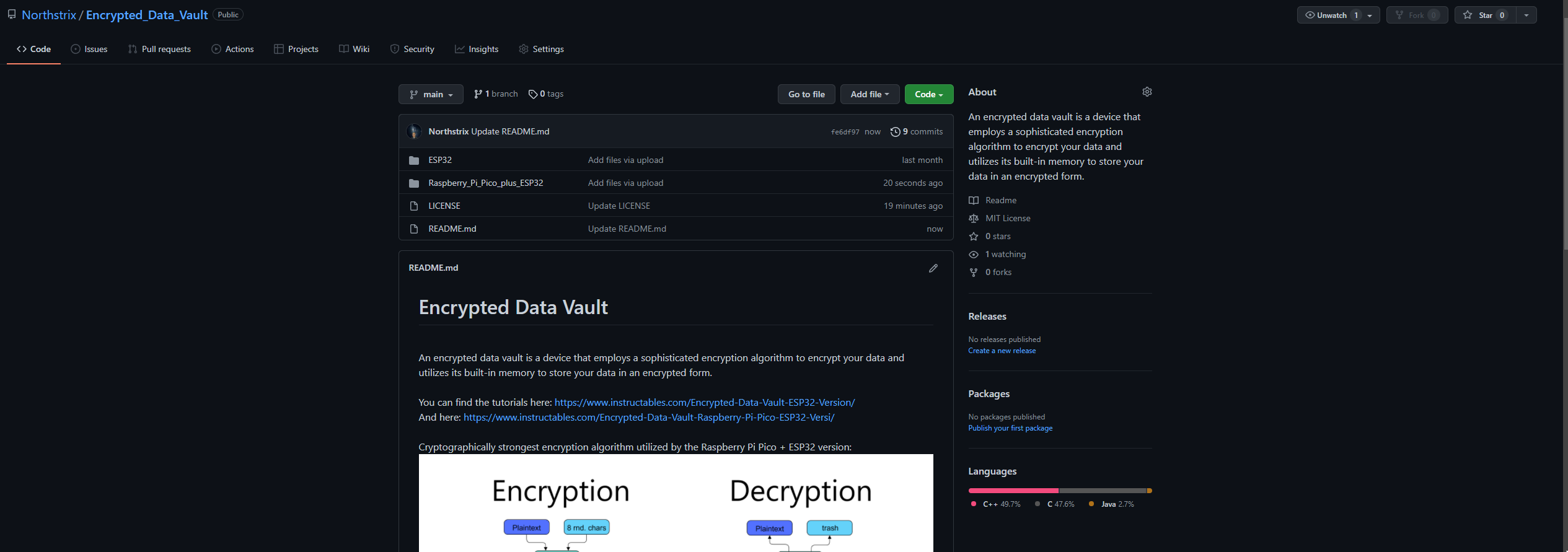Click the Raspberry_Pi_Pico_plus_ESP32 folder icon

pyautogui.click(x=414, y=183)
